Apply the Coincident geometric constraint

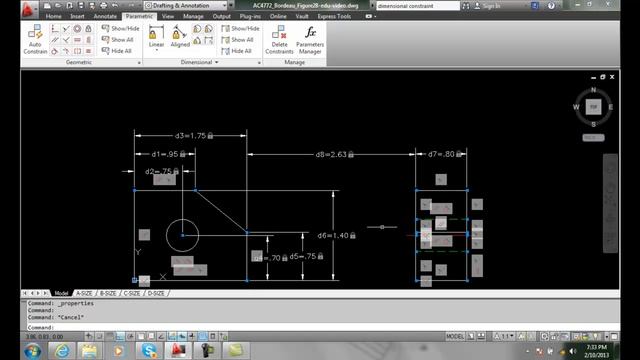(x=55, y=29)
